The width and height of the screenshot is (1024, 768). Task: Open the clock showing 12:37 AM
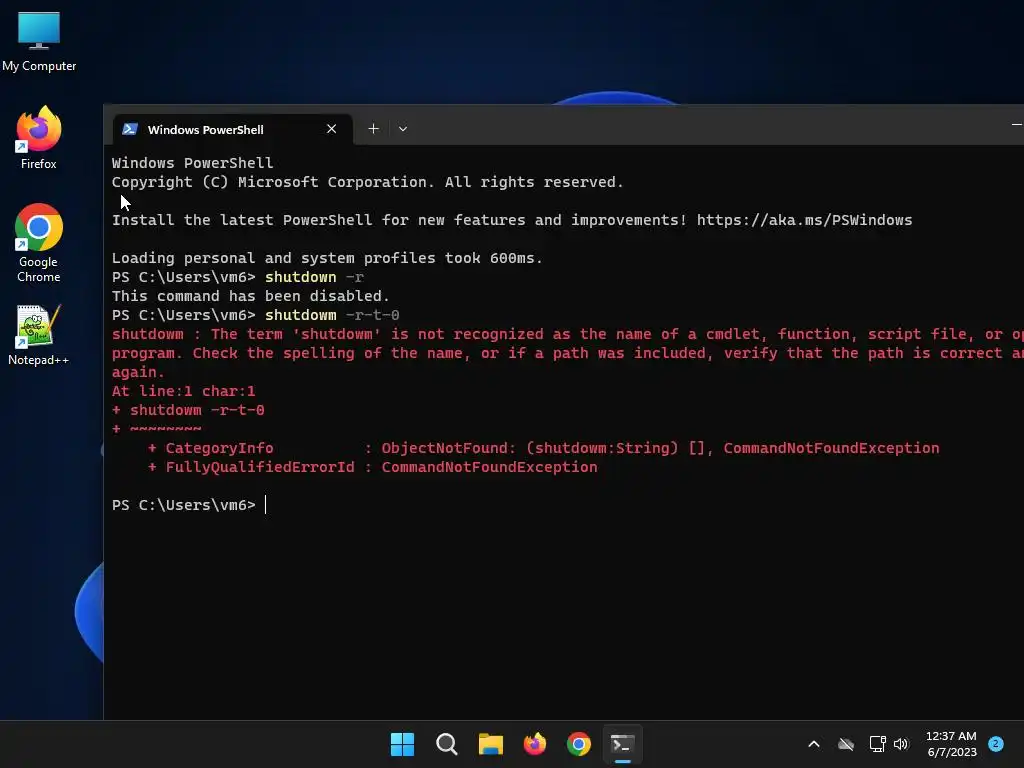pyautogui.click(x=952, y=744)
